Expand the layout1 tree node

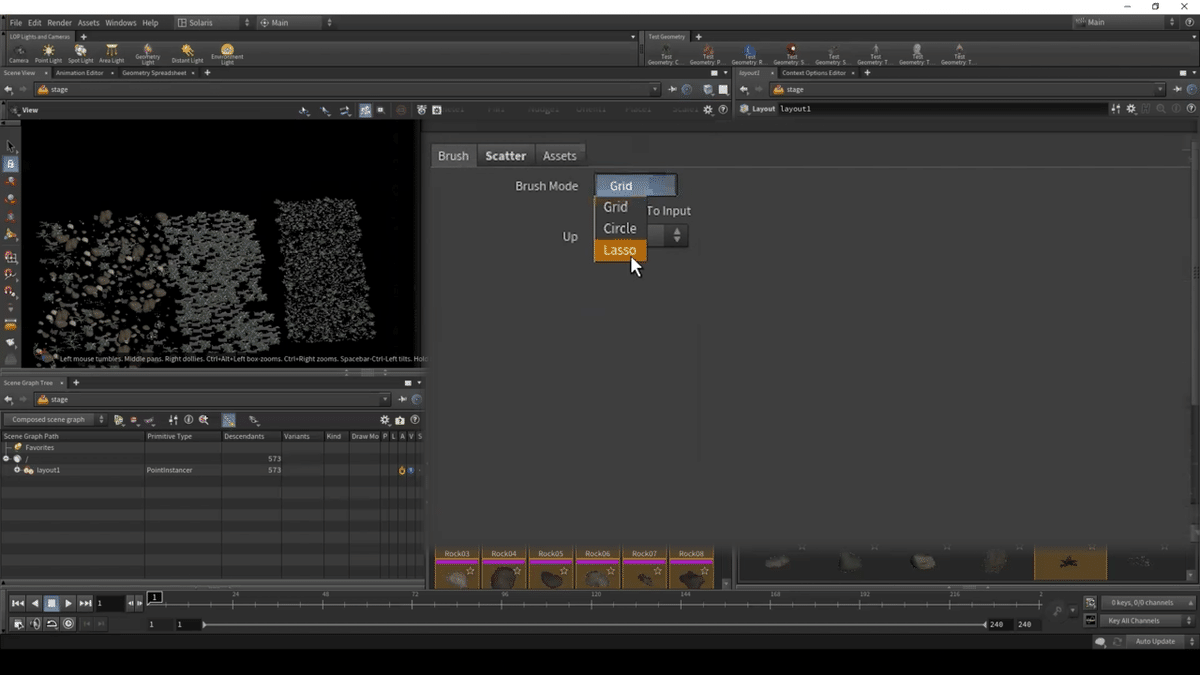17,470
